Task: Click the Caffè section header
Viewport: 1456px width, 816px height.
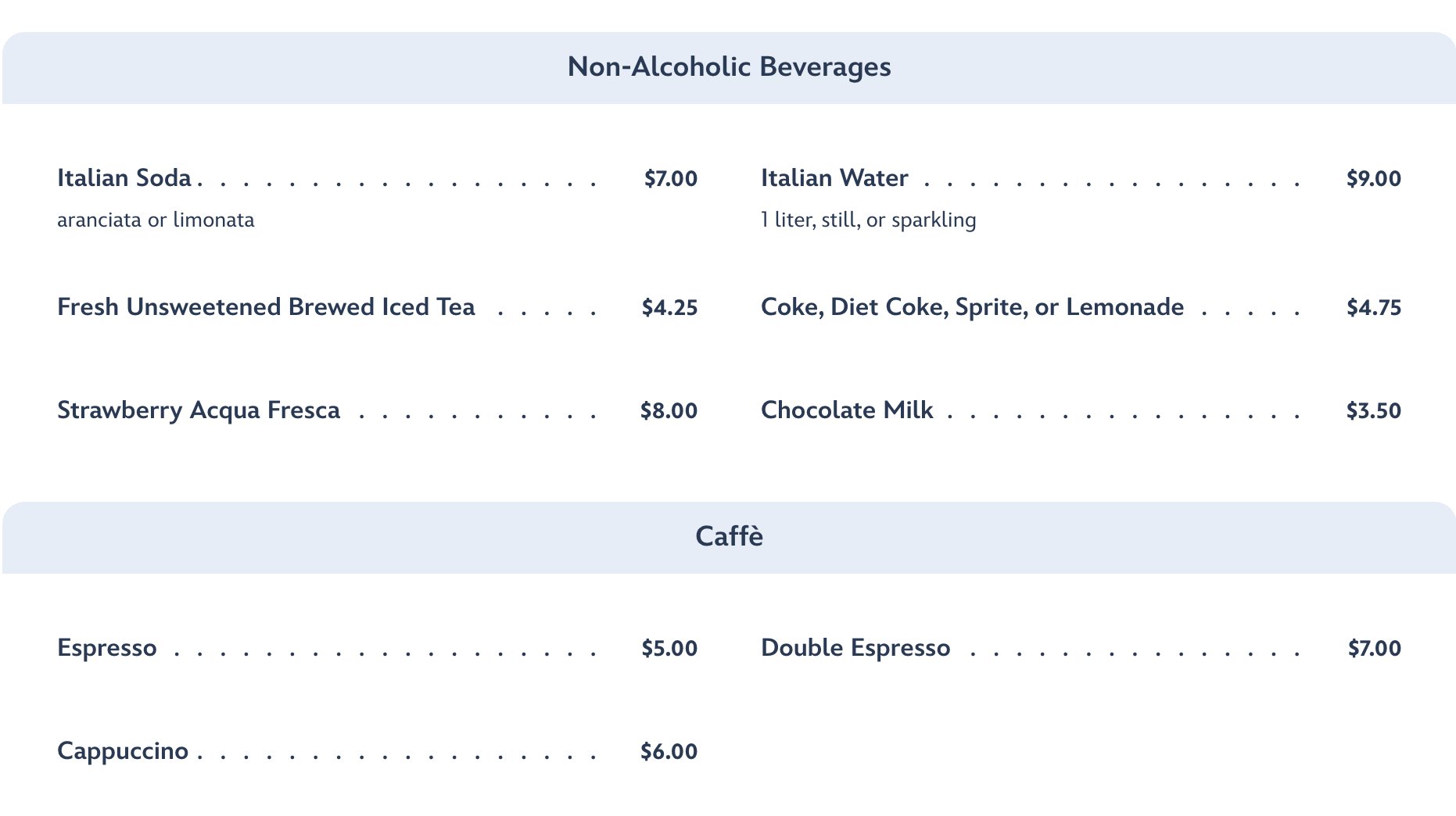Action: coord(729,537)
